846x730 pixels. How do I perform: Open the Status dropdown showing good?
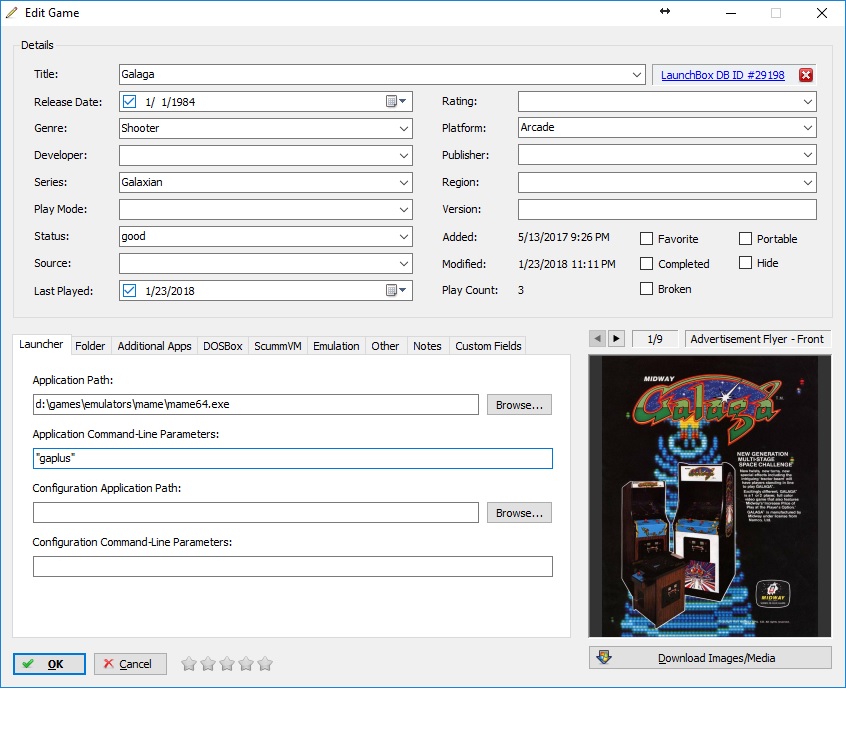click(x=404, y=236)
